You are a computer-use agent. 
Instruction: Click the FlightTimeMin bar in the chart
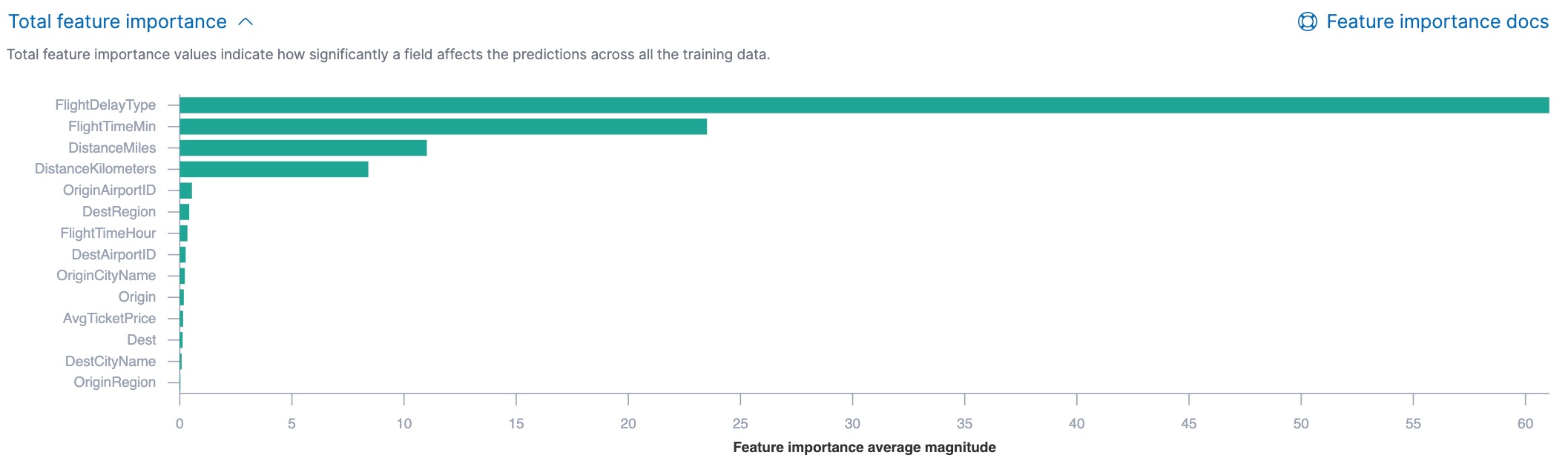(x=445, y=125)
